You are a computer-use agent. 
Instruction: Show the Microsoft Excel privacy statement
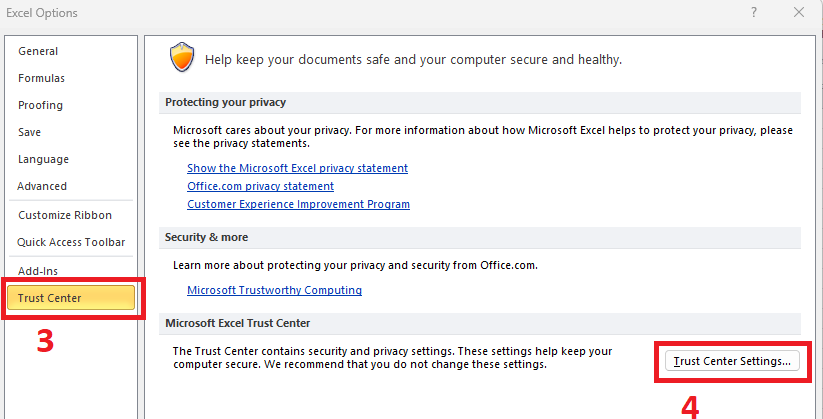pos(297,169)
